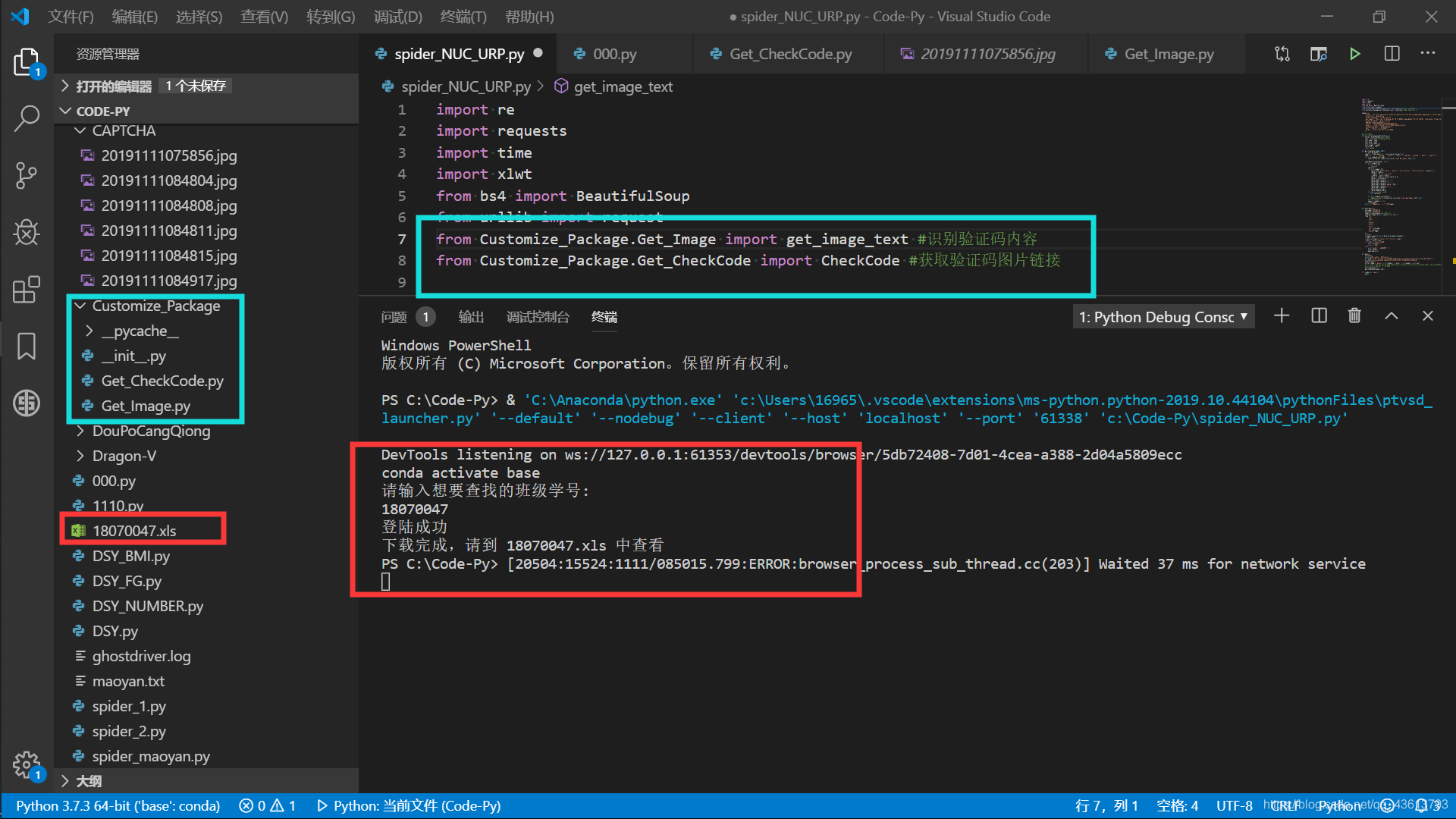Click the open preview to the side icon
1456x819 pixels.
coord(1319,54)
